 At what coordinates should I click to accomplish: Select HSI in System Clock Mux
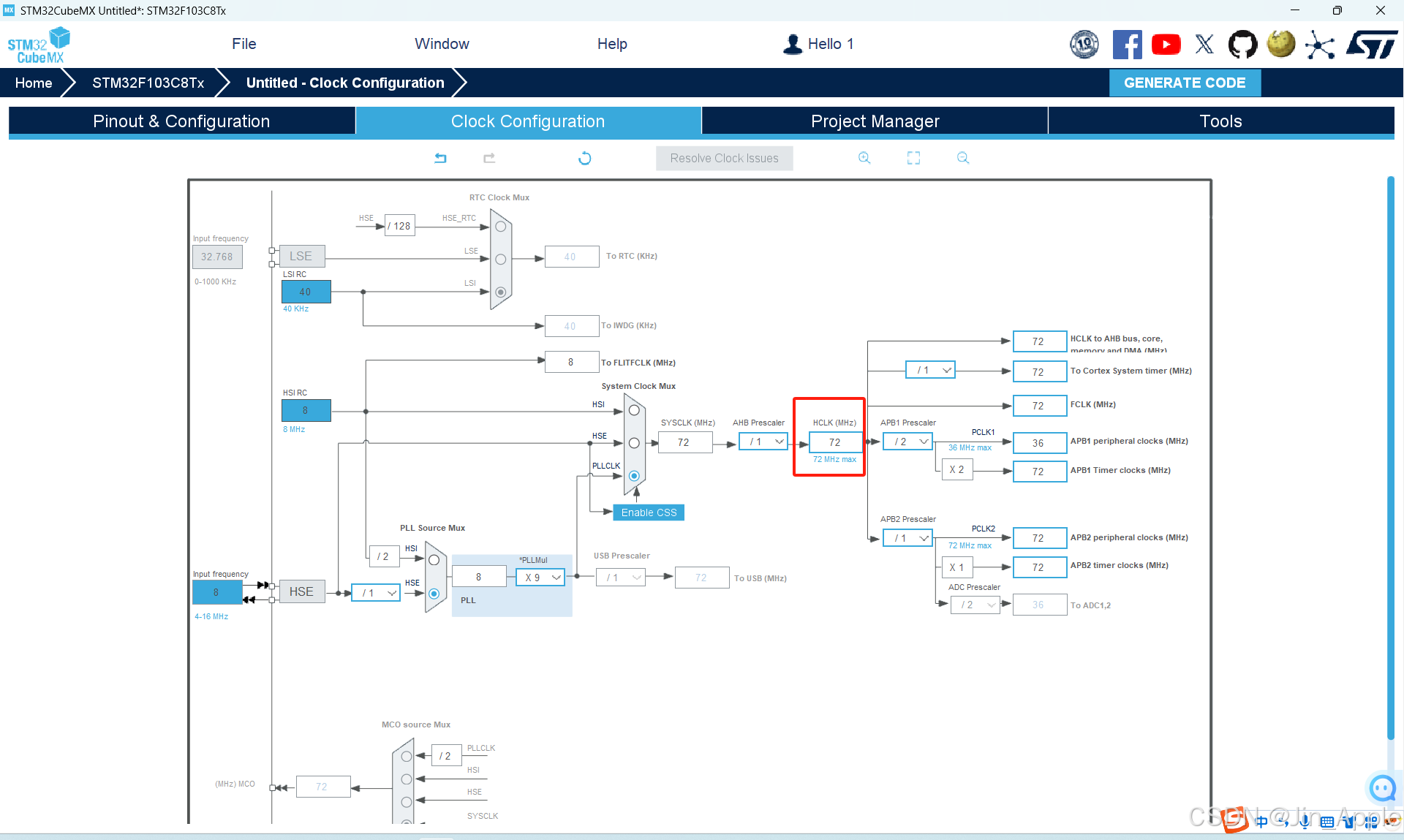(634, 411)
